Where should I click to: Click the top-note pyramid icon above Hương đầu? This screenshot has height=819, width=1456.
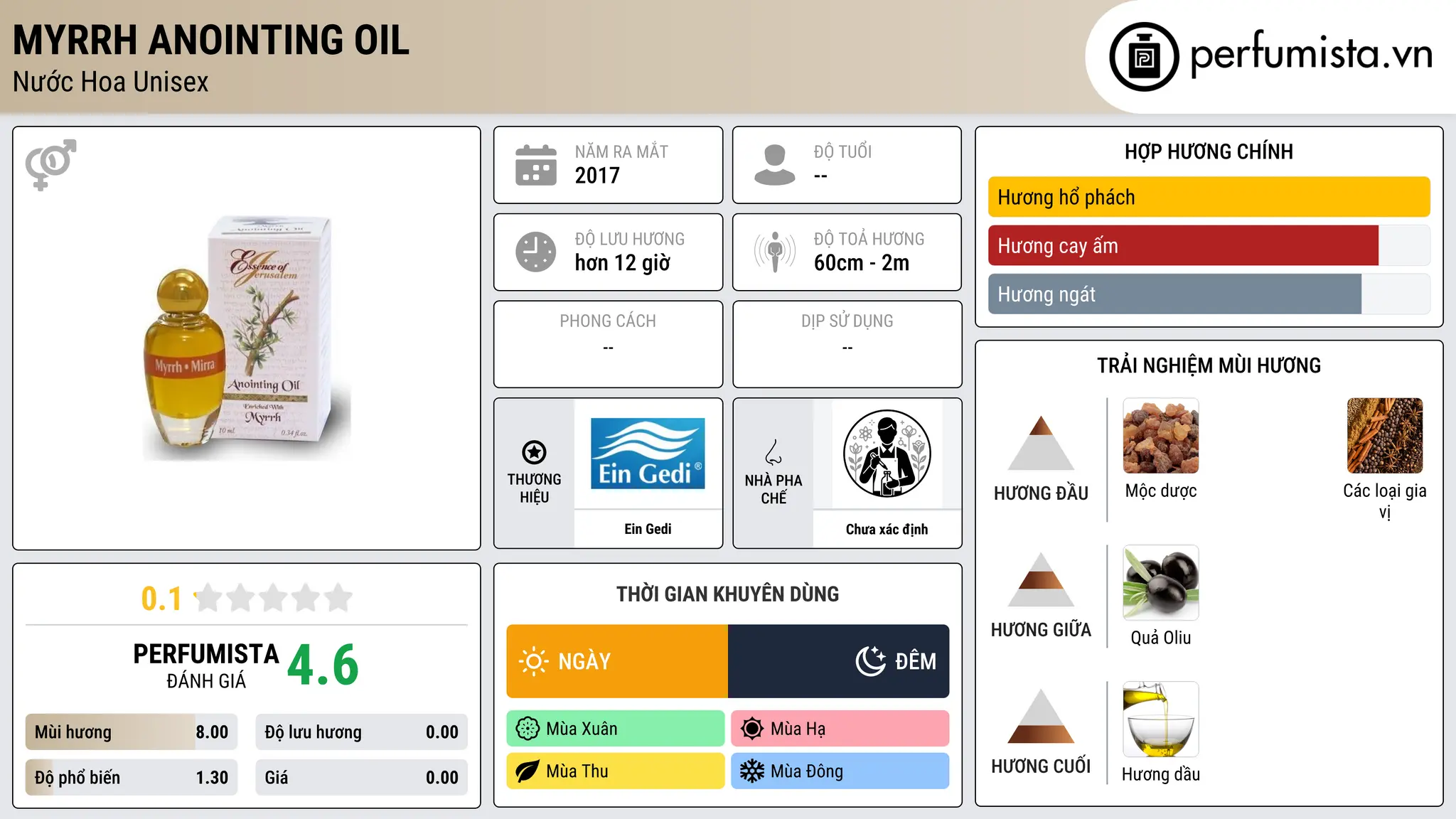1041,442
